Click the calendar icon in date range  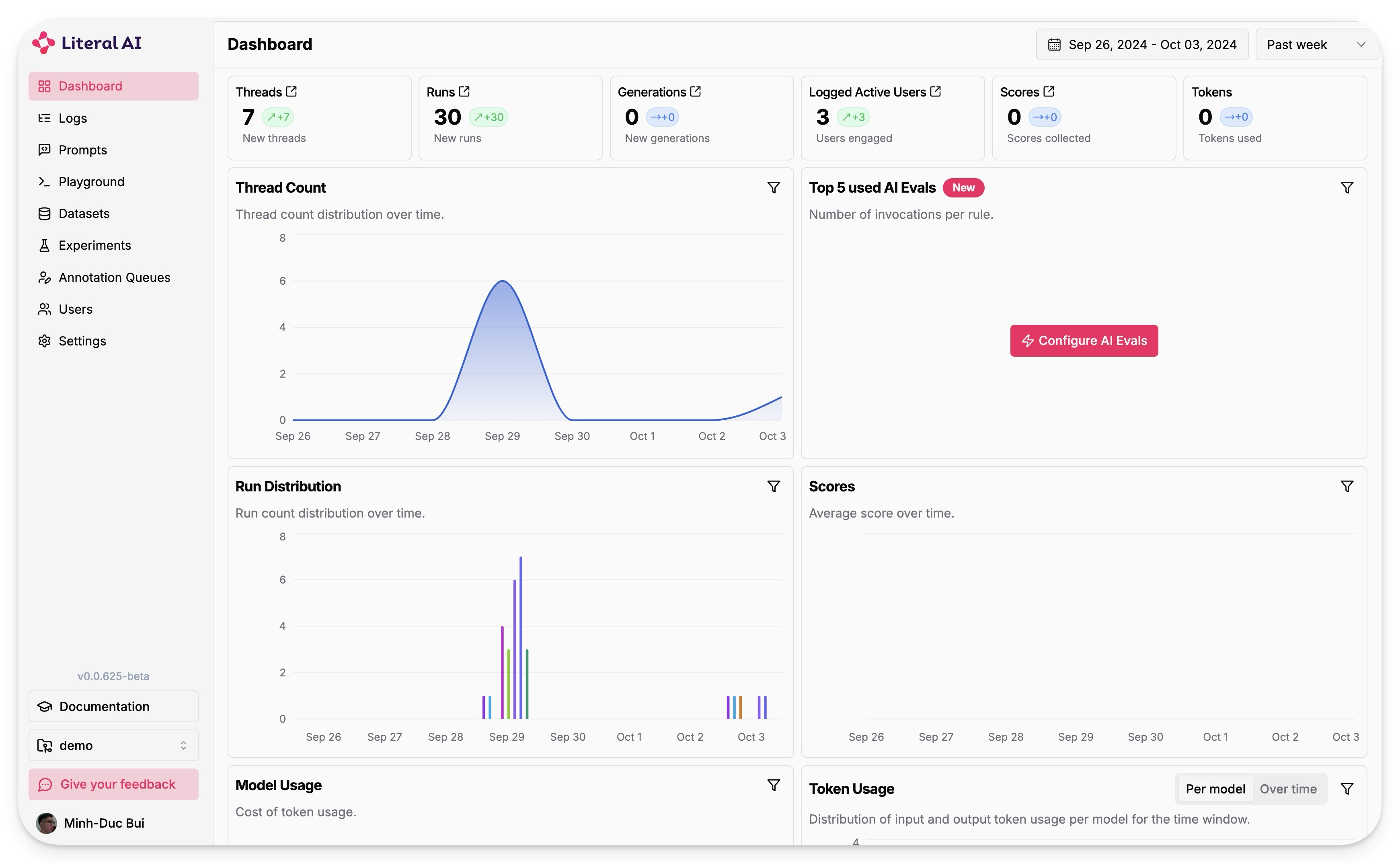pyautogui.click(x=1054, y=45)
